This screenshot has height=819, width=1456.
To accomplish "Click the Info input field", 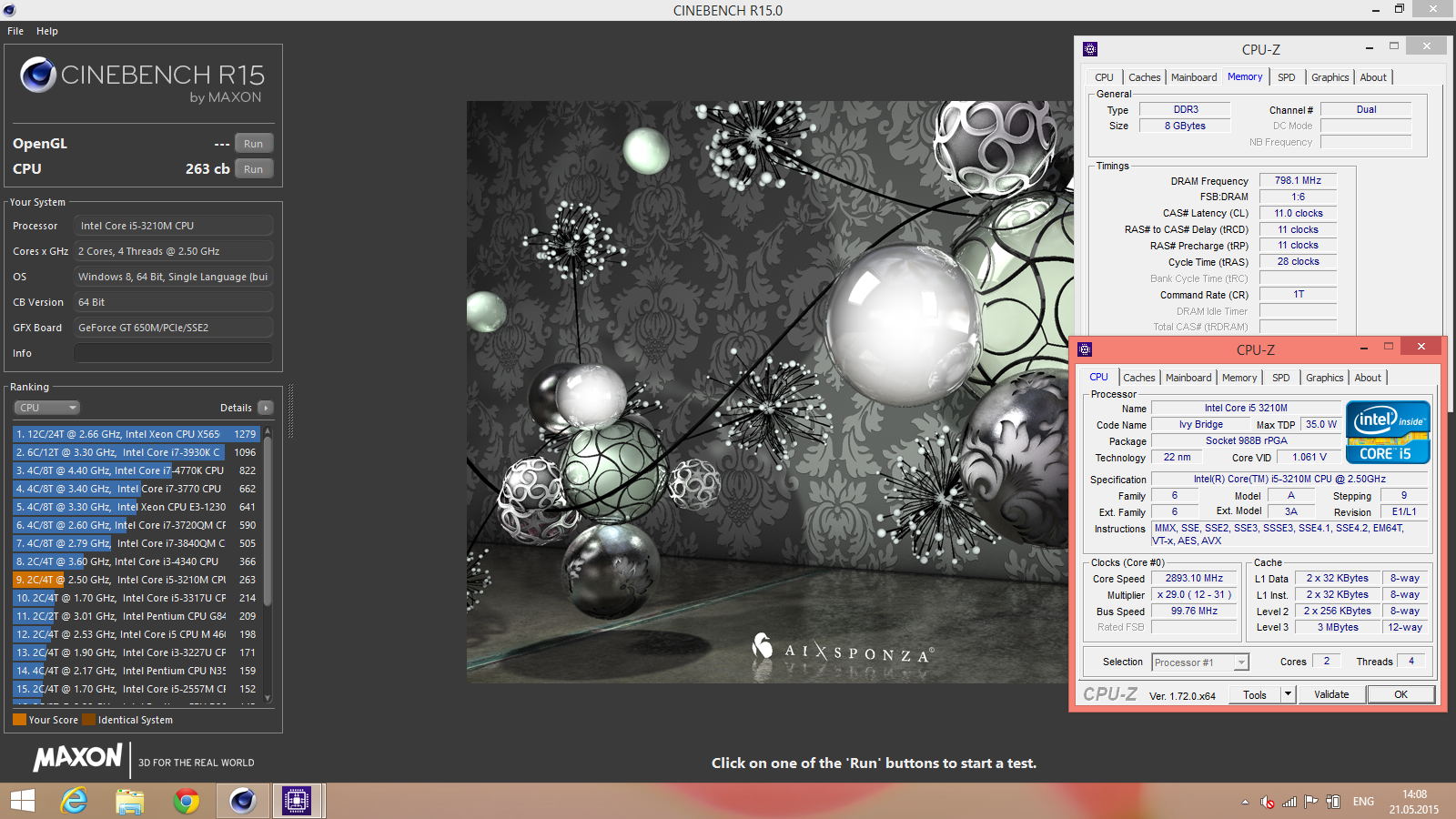I will click(x=173, y=353).
